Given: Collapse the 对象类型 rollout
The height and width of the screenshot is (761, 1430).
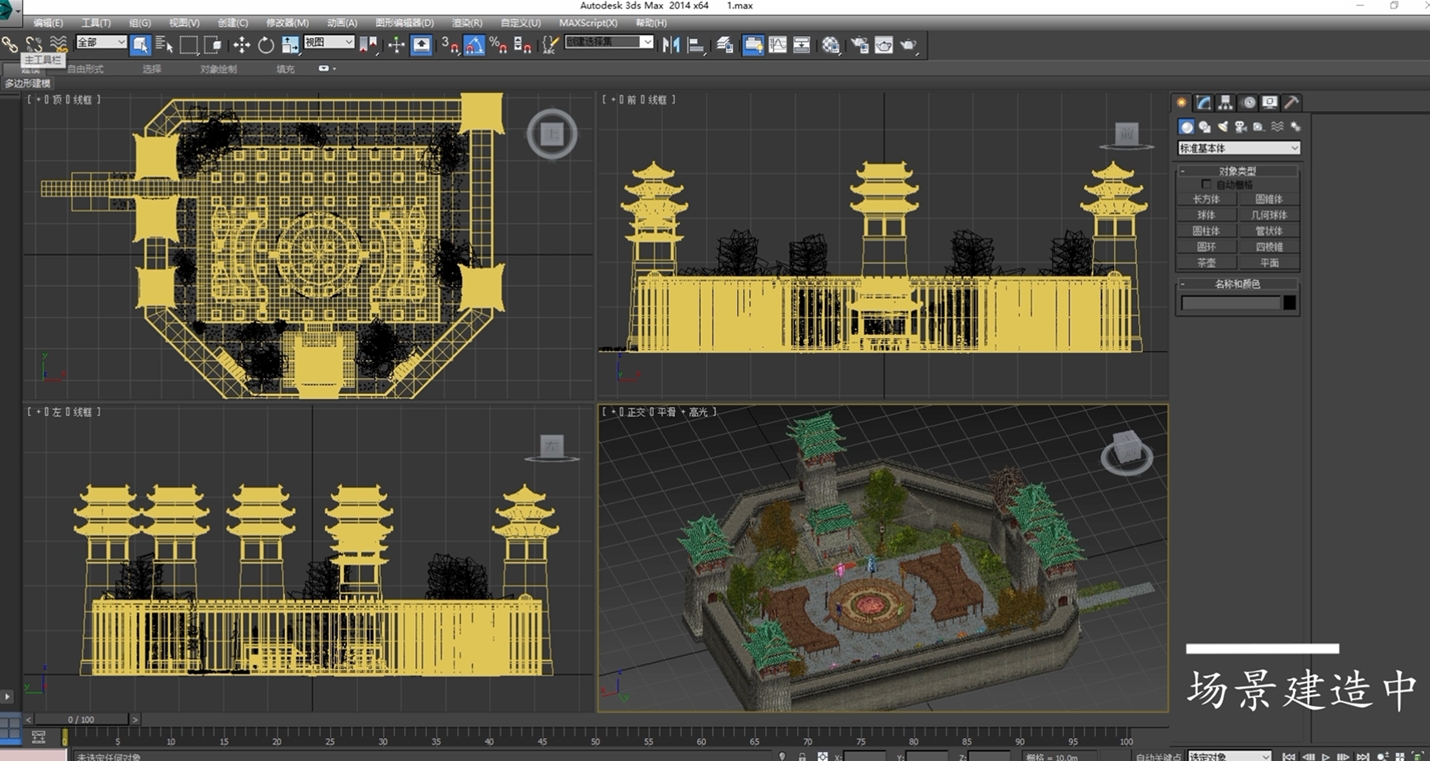Looking at the screenshot, I should [1238, 171].
